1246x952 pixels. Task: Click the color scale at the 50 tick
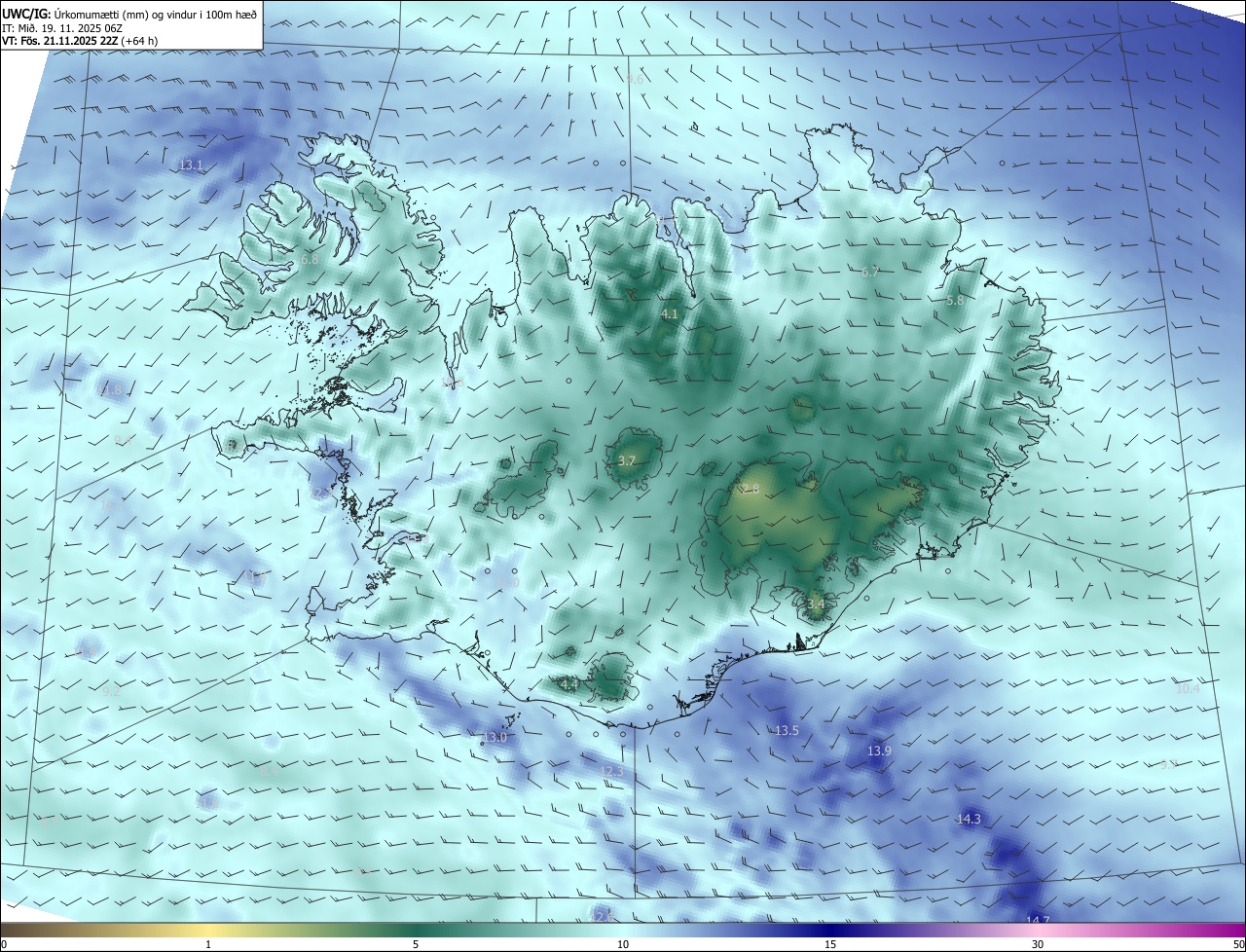(1238, 944)
